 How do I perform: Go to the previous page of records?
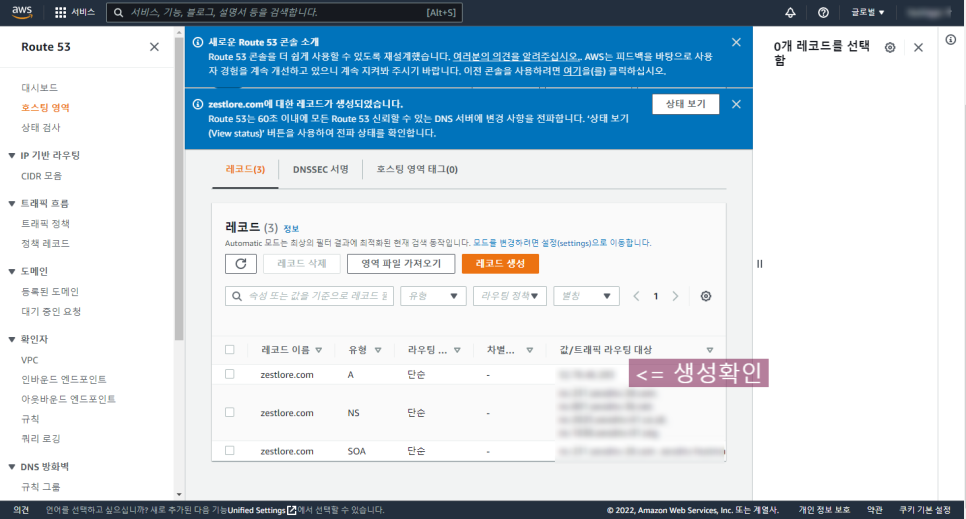(x=636, y=296)
